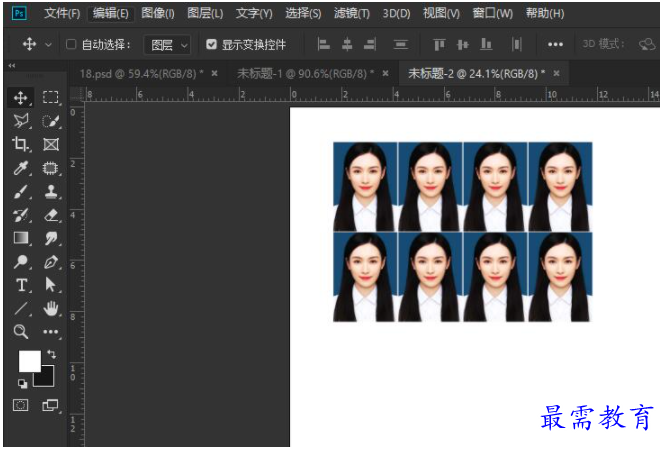Open the 图层(L) menu
The image size is (662, 449).
coord(205,14)
